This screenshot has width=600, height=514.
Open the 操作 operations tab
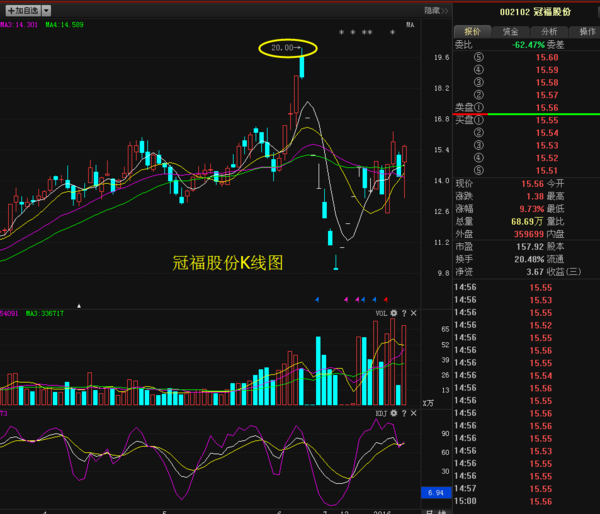pyautogui.click(x=586, y=32)
